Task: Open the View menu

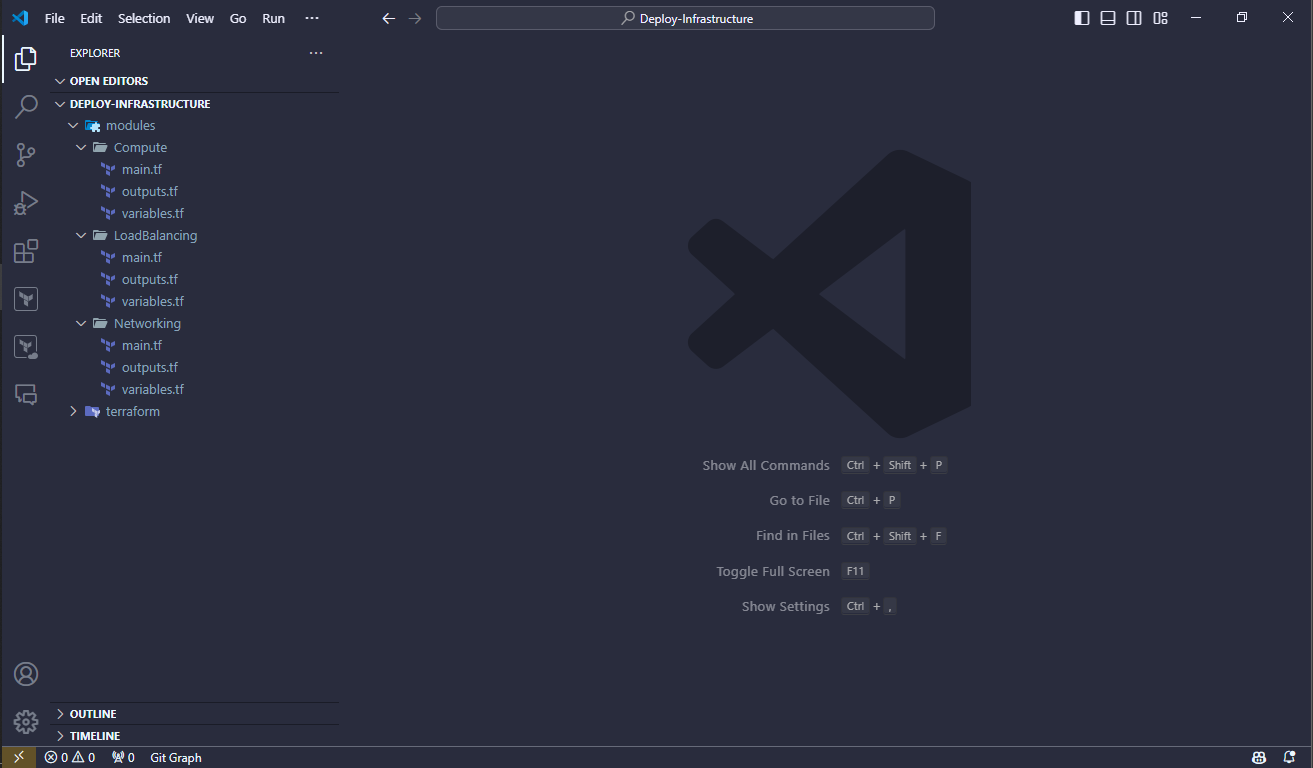Action: click(x=200, y=18)
